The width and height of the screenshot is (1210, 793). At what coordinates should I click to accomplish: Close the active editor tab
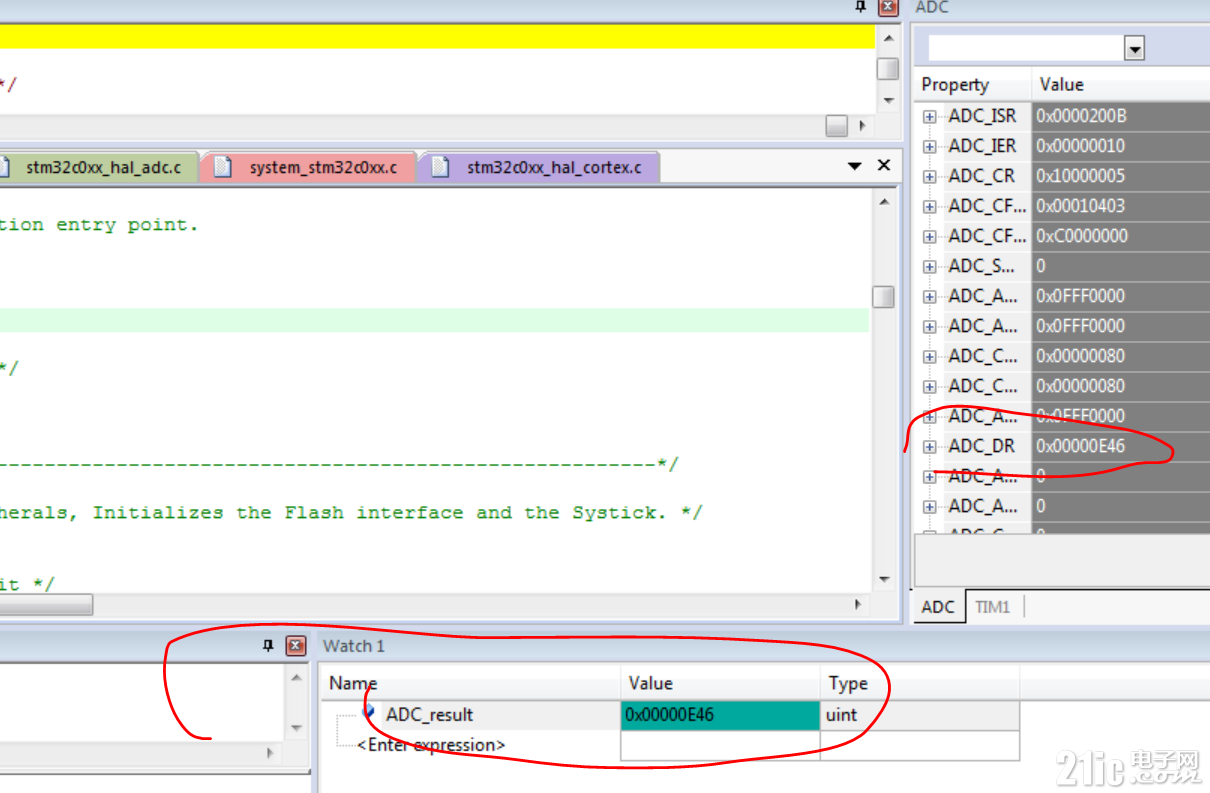884,165
